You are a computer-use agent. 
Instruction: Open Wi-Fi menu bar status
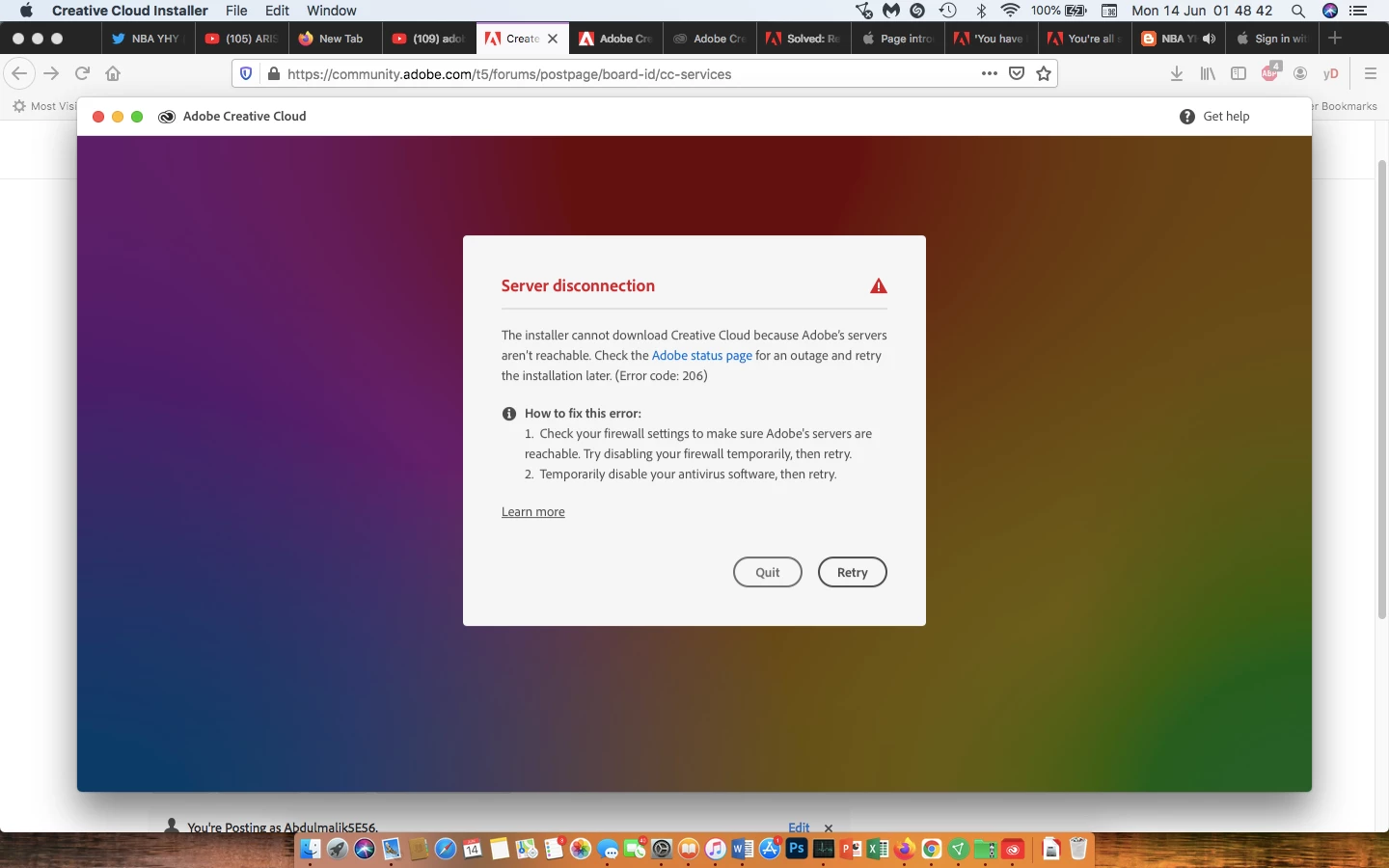1011,11
